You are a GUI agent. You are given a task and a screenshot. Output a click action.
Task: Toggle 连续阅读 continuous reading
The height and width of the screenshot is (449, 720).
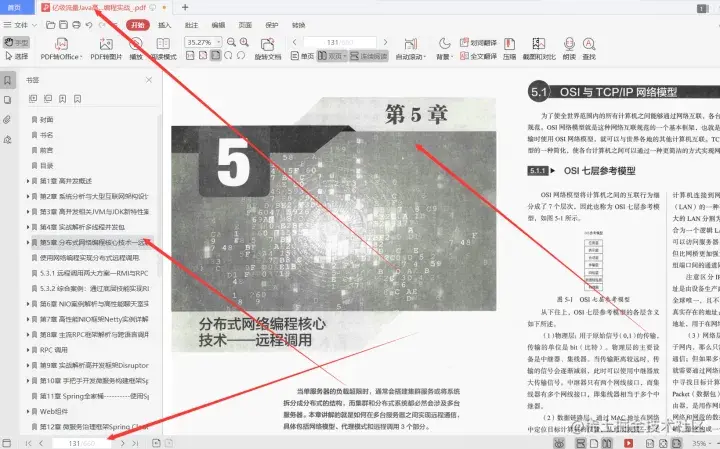369,56
